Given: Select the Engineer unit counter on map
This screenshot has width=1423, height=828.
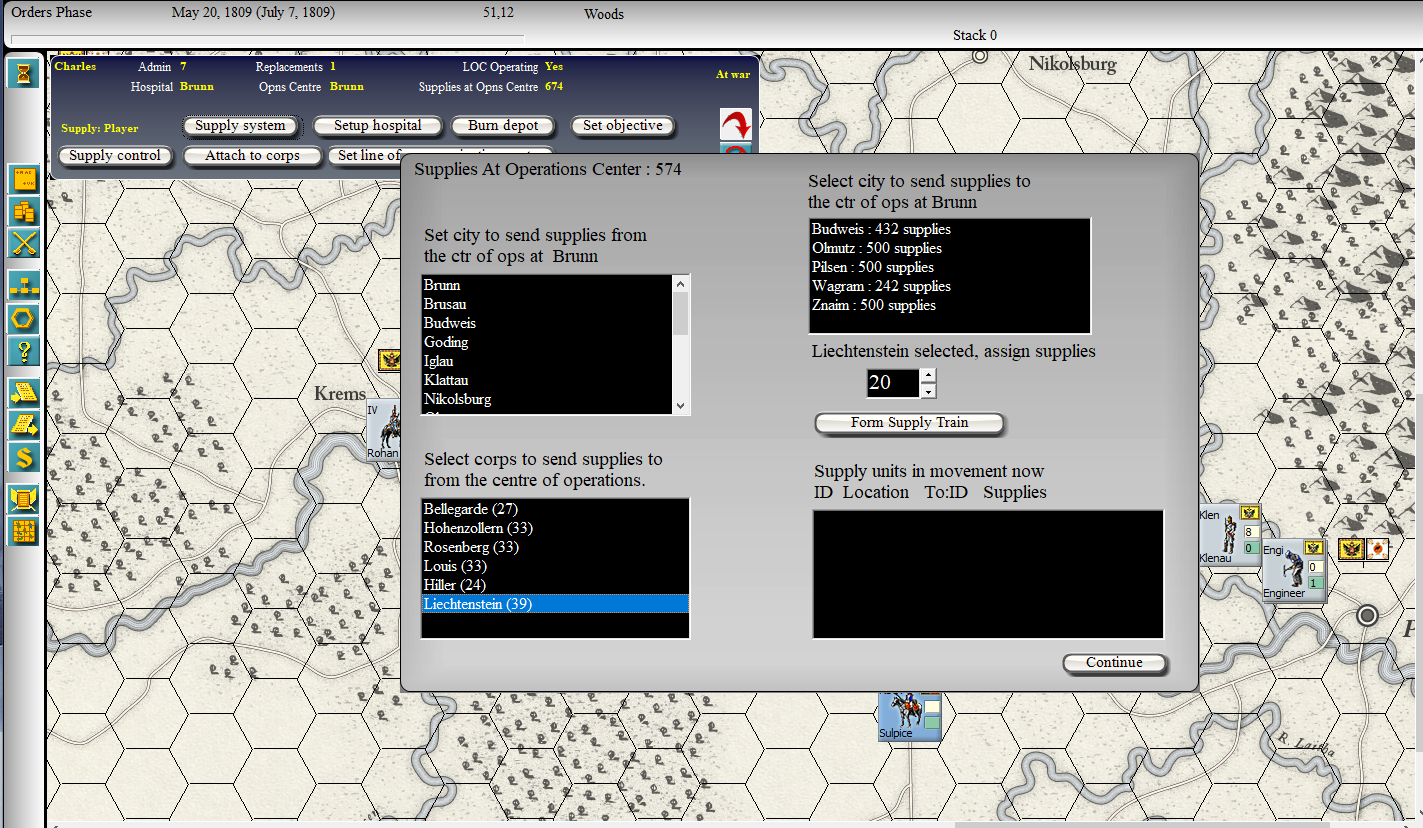Looking at the screenshot, I should [1294, 570].
